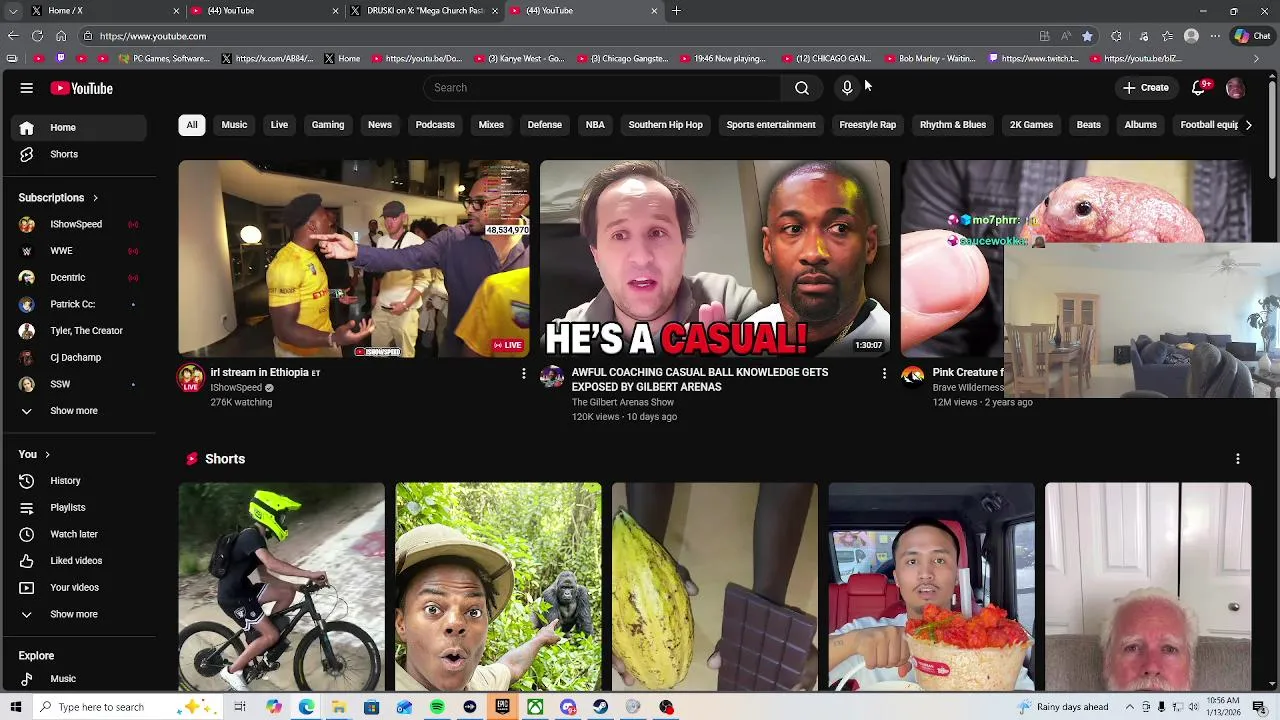The height and width of the screenshot is (720, 1280).
Task: Open the YouTube notifications bell
Action: [x=1199, y=88]
